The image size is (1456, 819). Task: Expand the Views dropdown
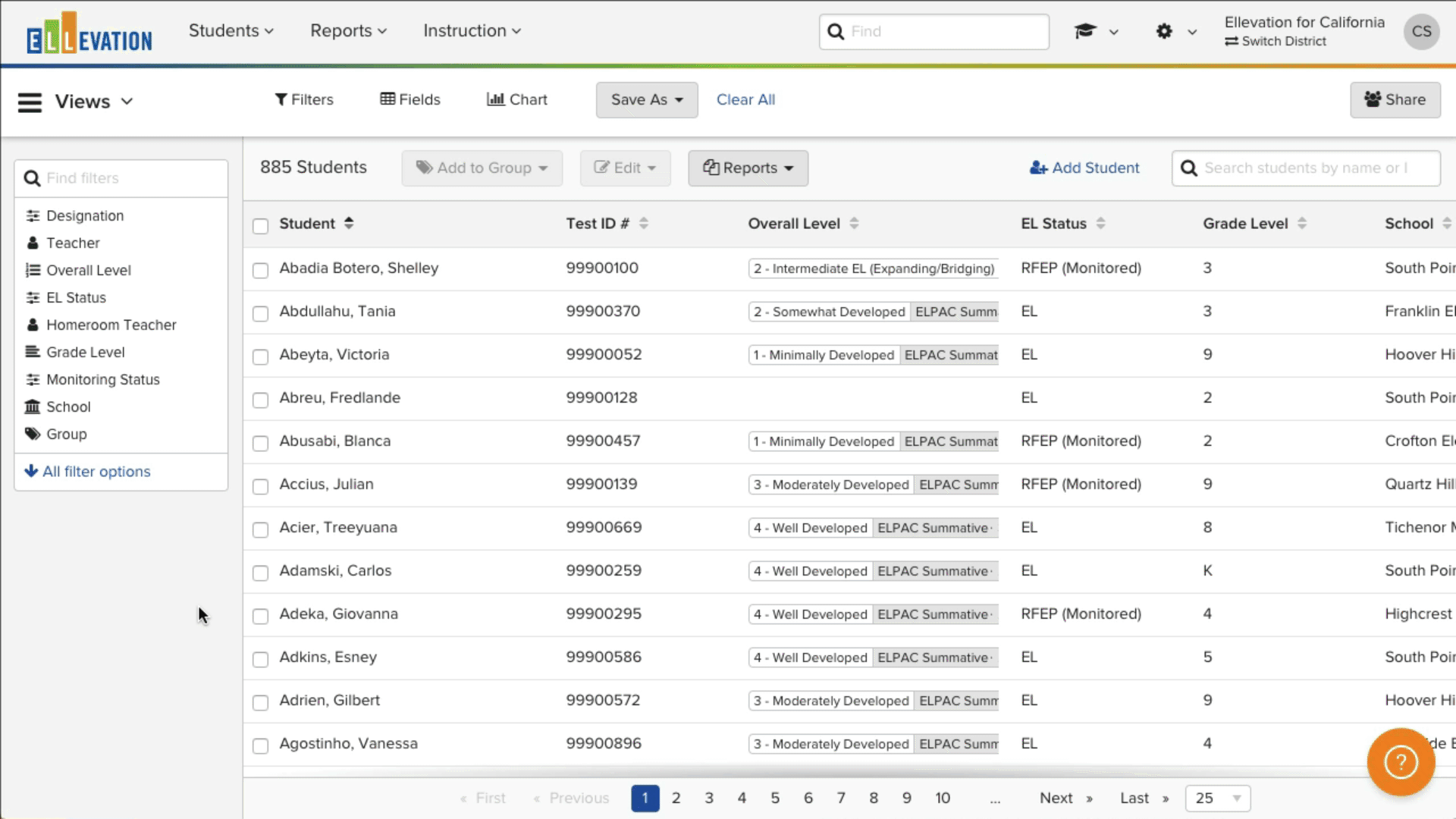click(x=94, y=102)
